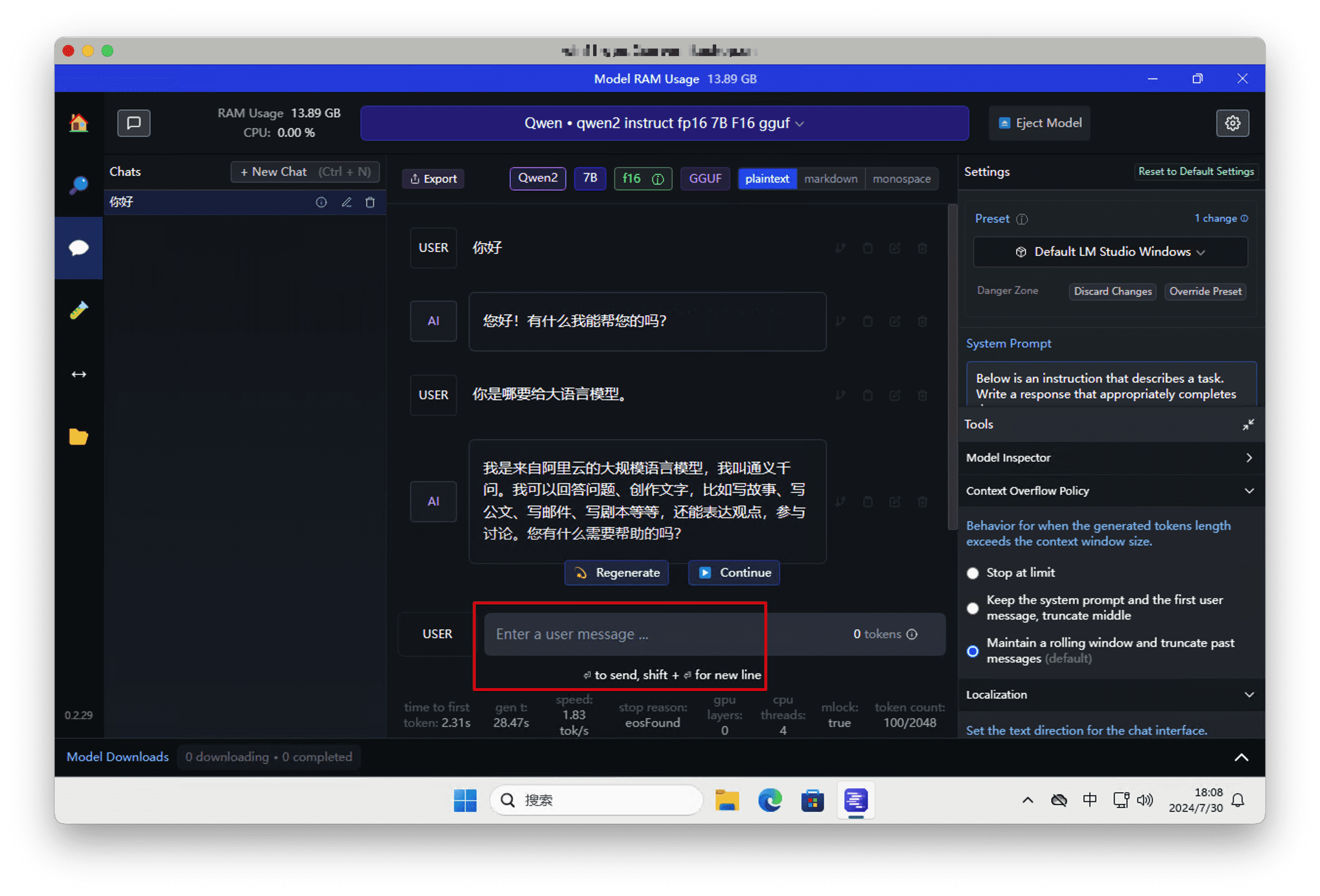The width and height of the screenshot is (1320, 896).
Task: Start a New Chat
Action: click(x=305, y=171)
